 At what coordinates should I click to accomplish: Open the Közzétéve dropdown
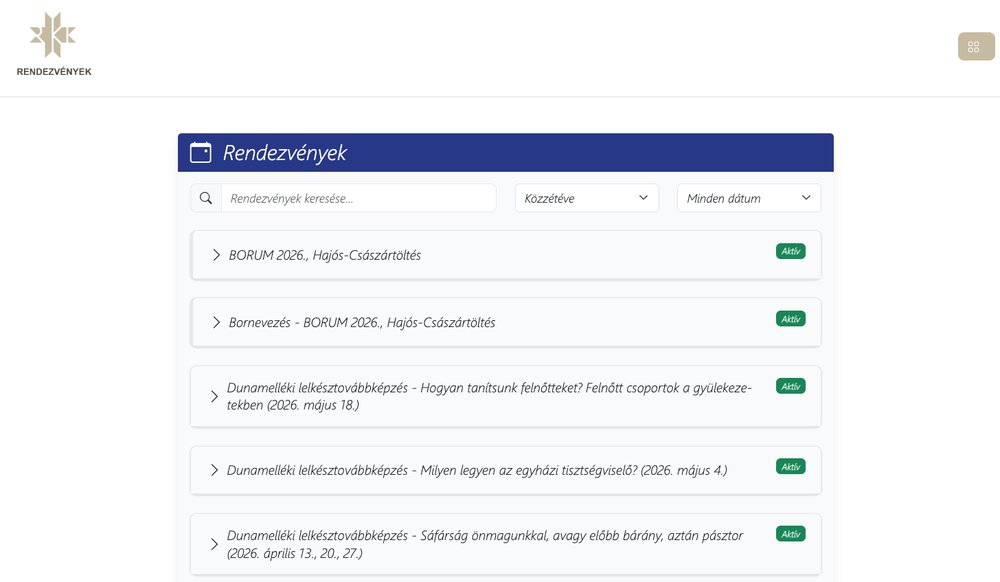click(x=586, y=197)
